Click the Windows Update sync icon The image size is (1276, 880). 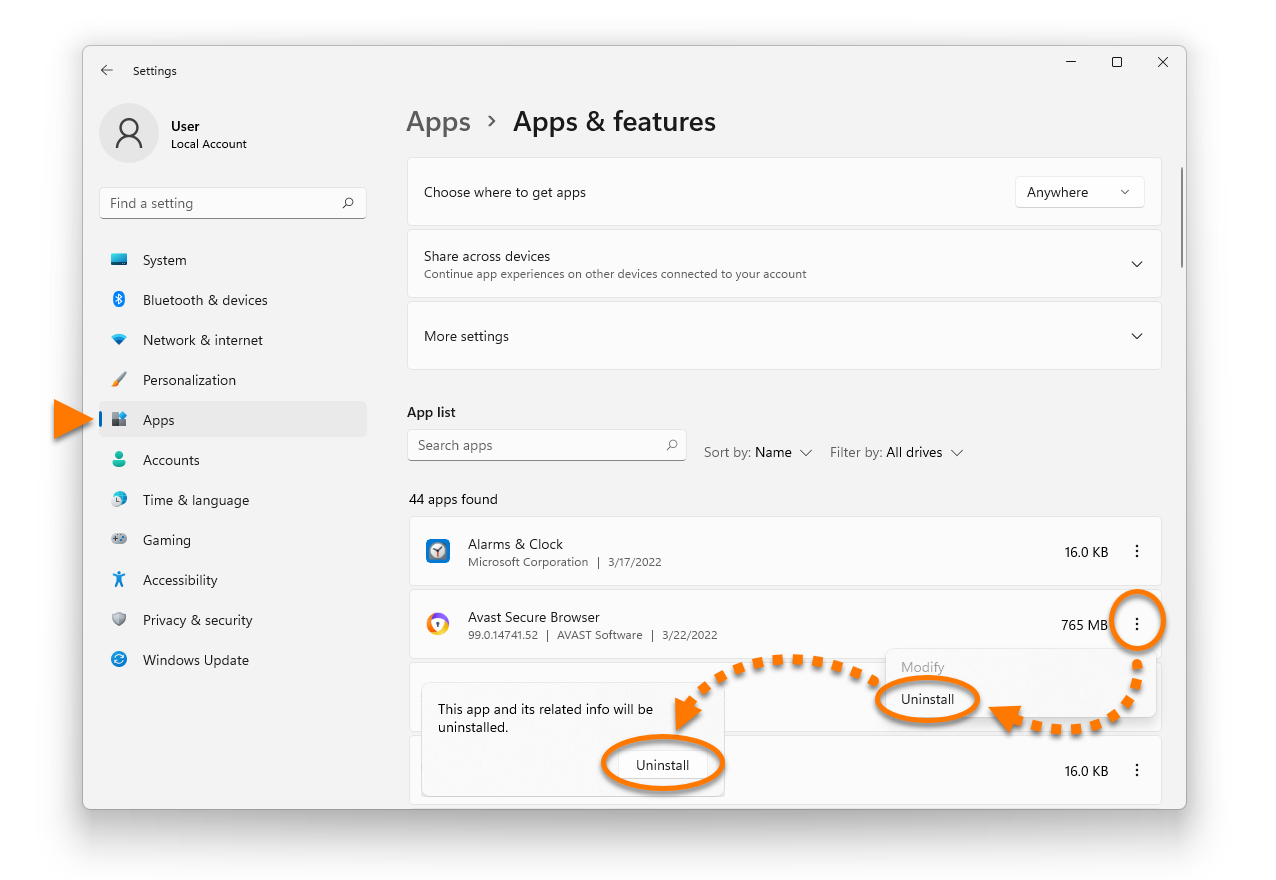click(119, 660)
